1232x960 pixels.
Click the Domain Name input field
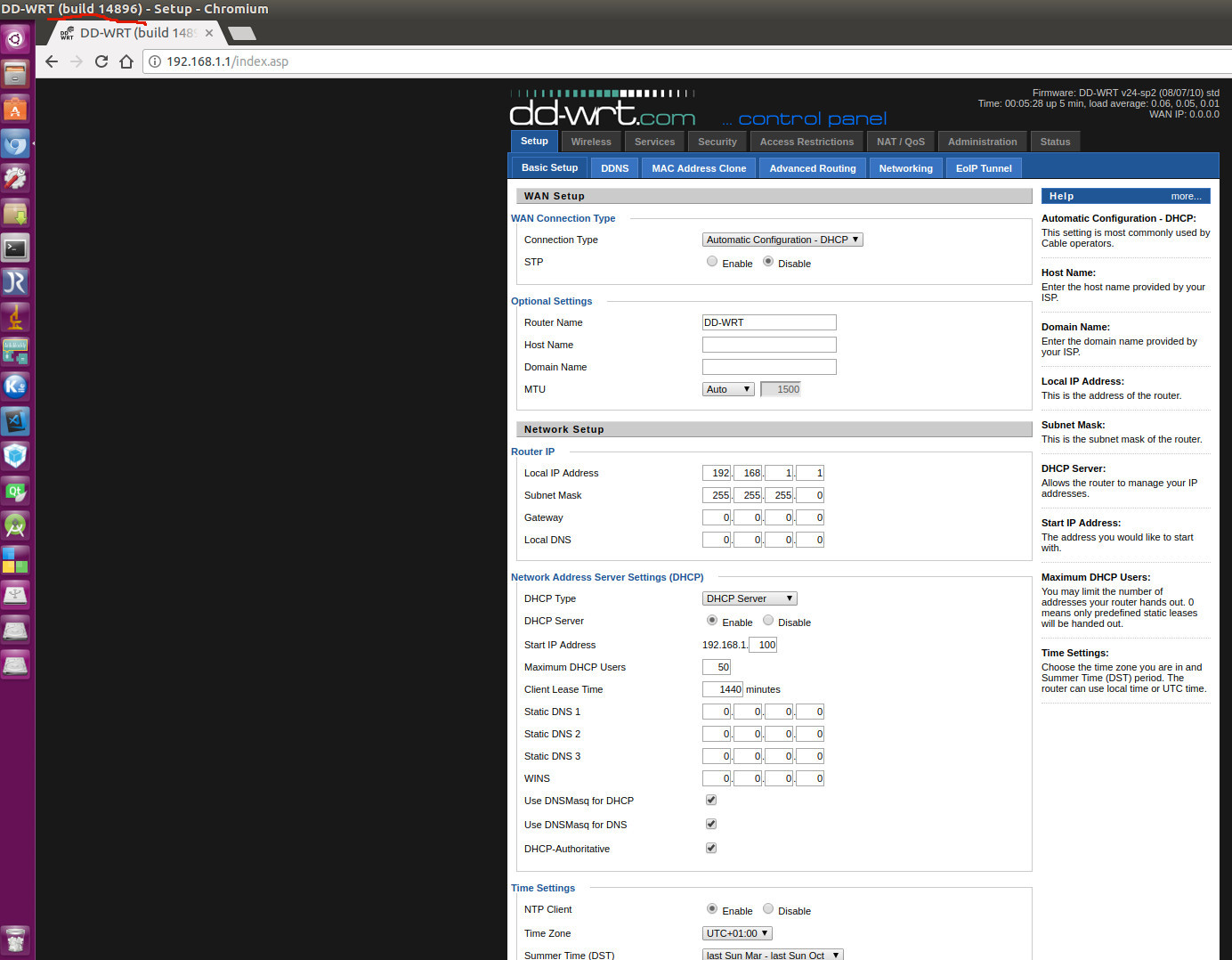click(x=769, y=367)
